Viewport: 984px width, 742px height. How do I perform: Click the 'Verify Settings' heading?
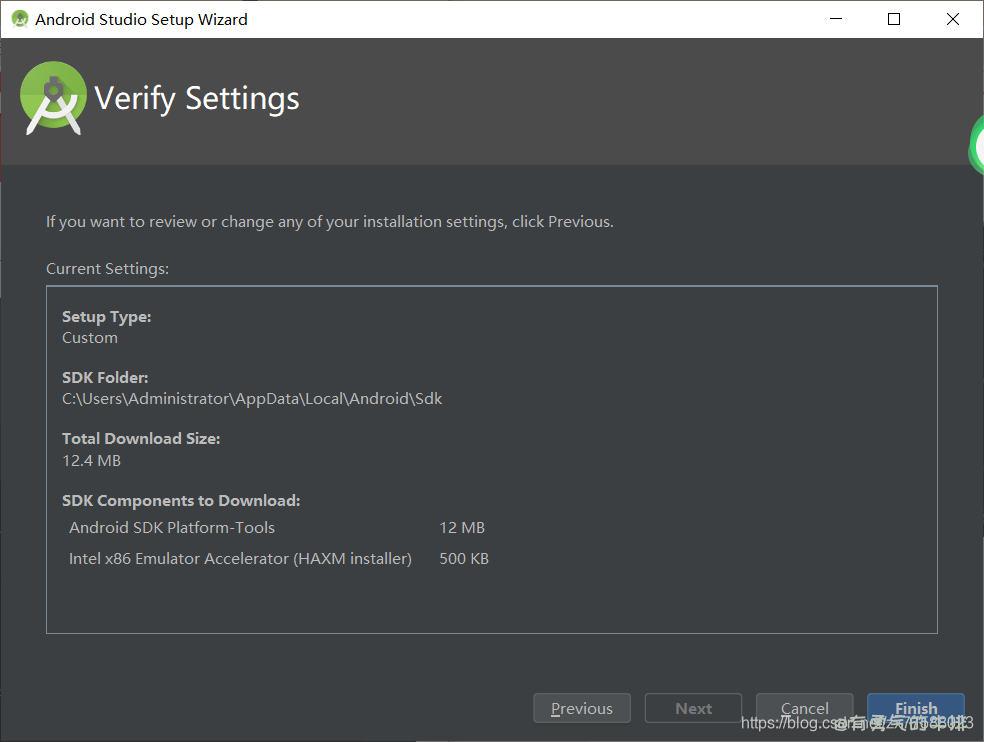(197, 99)
